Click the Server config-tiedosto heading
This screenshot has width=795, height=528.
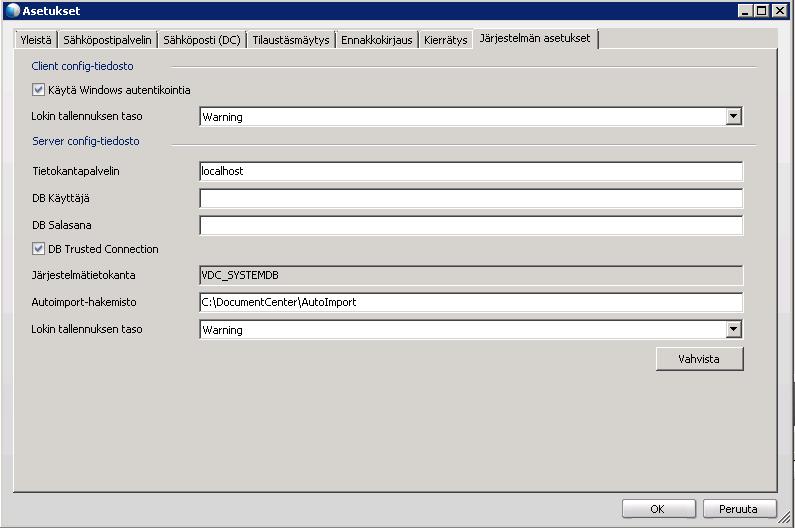[86, 141]
